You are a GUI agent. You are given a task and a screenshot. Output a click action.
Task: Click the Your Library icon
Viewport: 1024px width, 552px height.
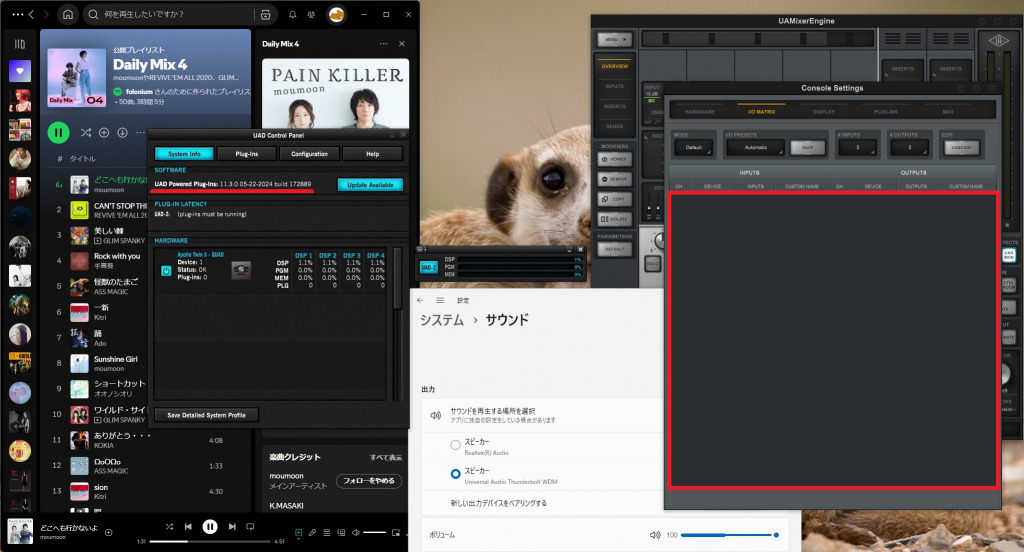point(19,44)
